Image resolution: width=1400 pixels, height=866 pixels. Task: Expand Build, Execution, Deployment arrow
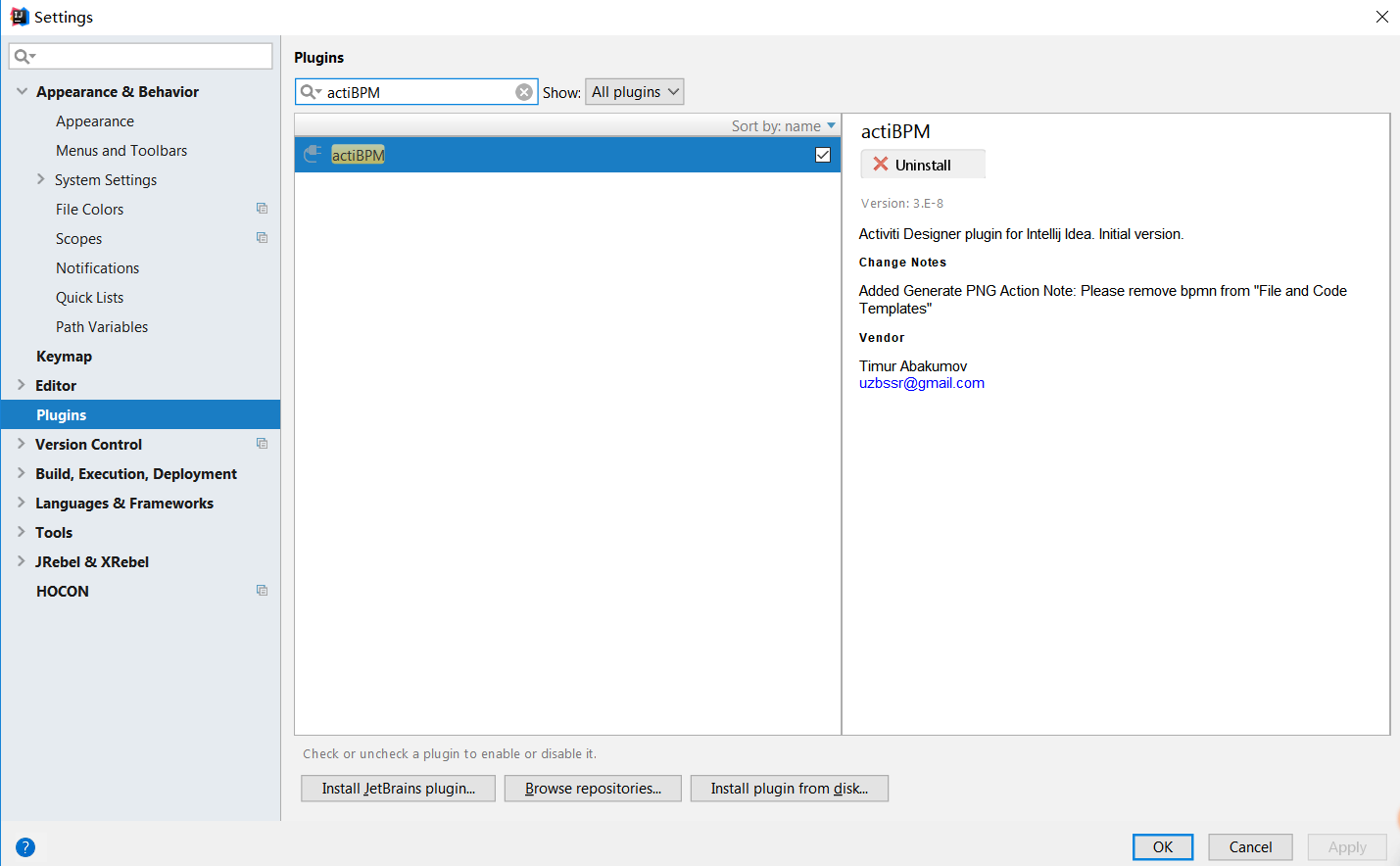coord(22,473)
